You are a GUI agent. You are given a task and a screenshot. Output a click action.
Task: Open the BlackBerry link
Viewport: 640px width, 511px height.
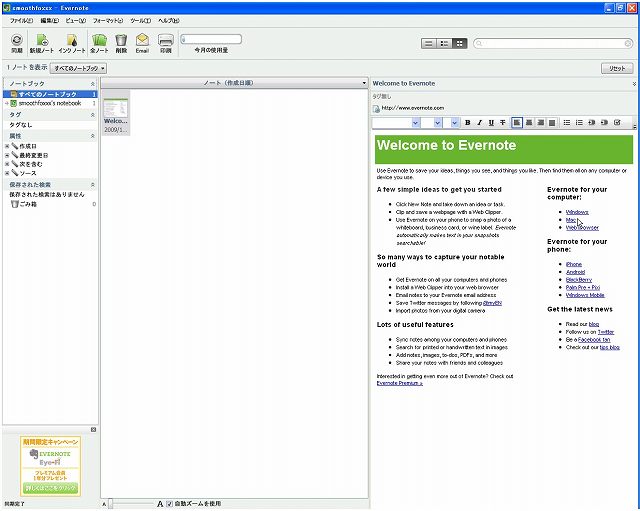coord(579,280)
